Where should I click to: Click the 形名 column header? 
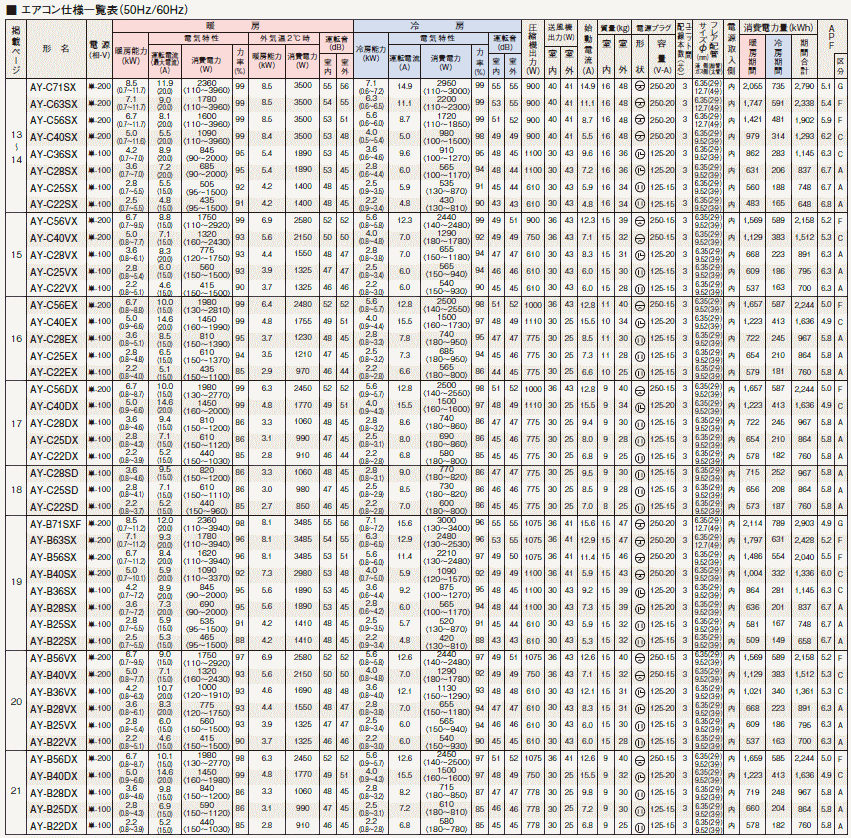56,49
